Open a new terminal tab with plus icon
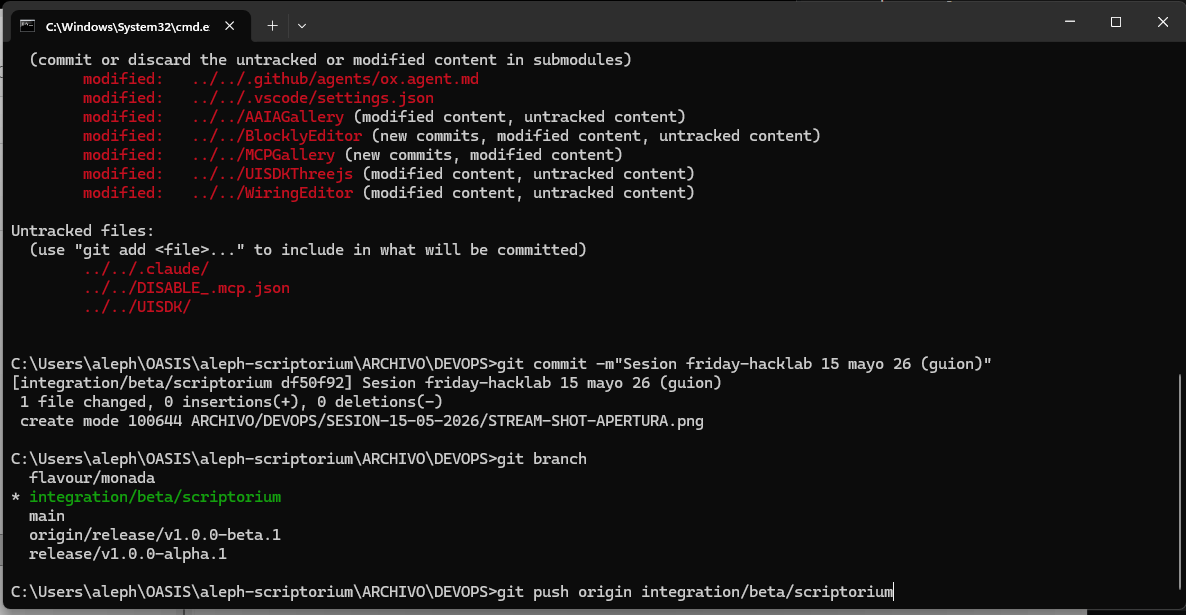The height and width of the screenshot is (615, 1186). click(272, 26)
